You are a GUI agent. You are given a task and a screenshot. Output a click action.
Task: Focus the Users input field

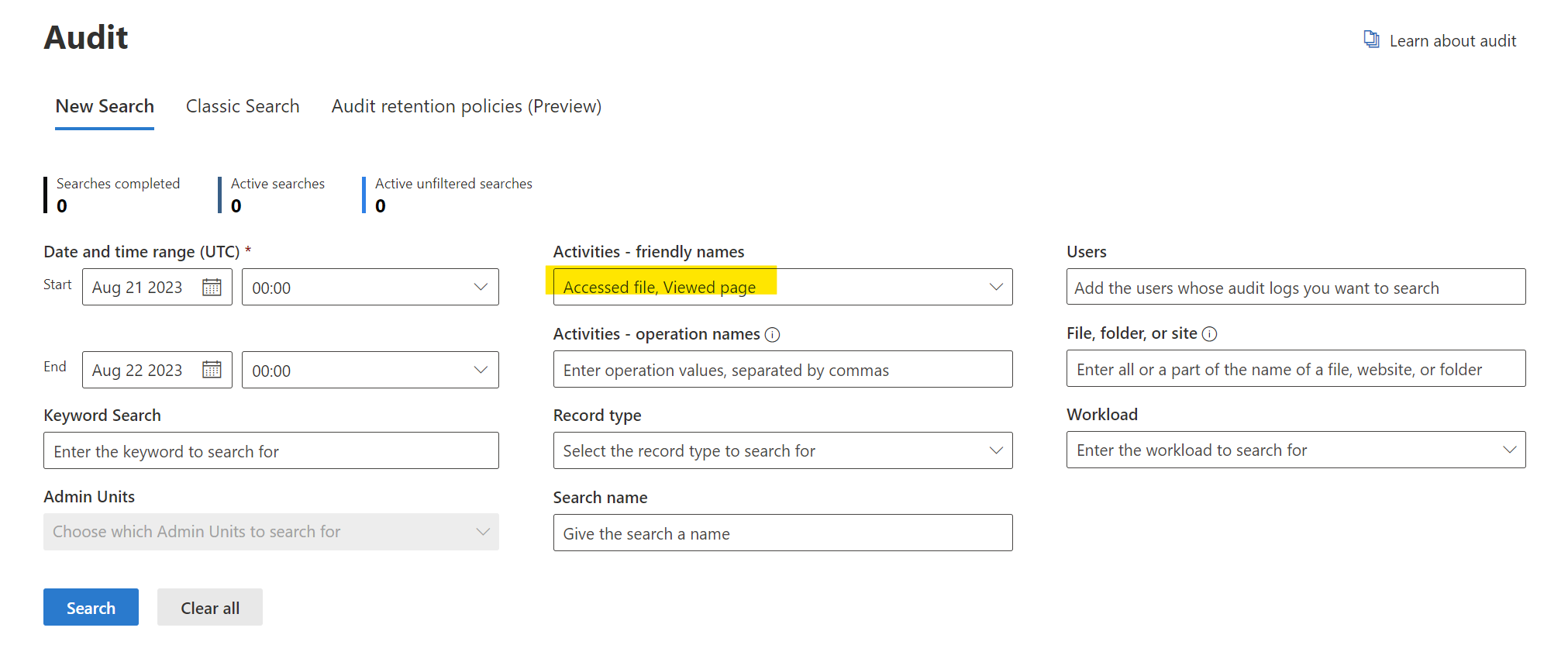tap(1295, 288)
